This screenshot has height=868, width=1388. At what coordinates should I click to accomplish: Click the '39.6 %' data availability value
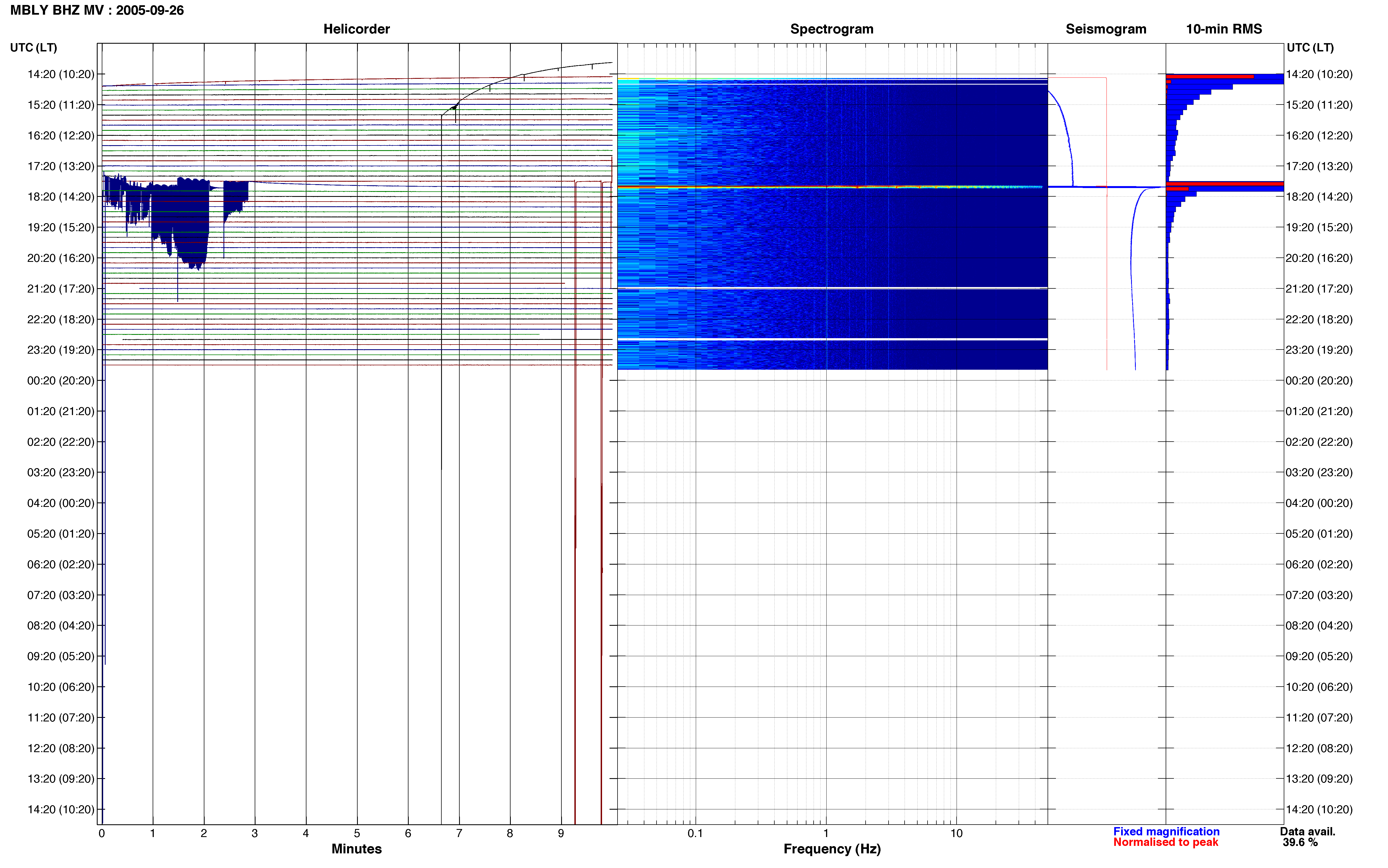1300,842
